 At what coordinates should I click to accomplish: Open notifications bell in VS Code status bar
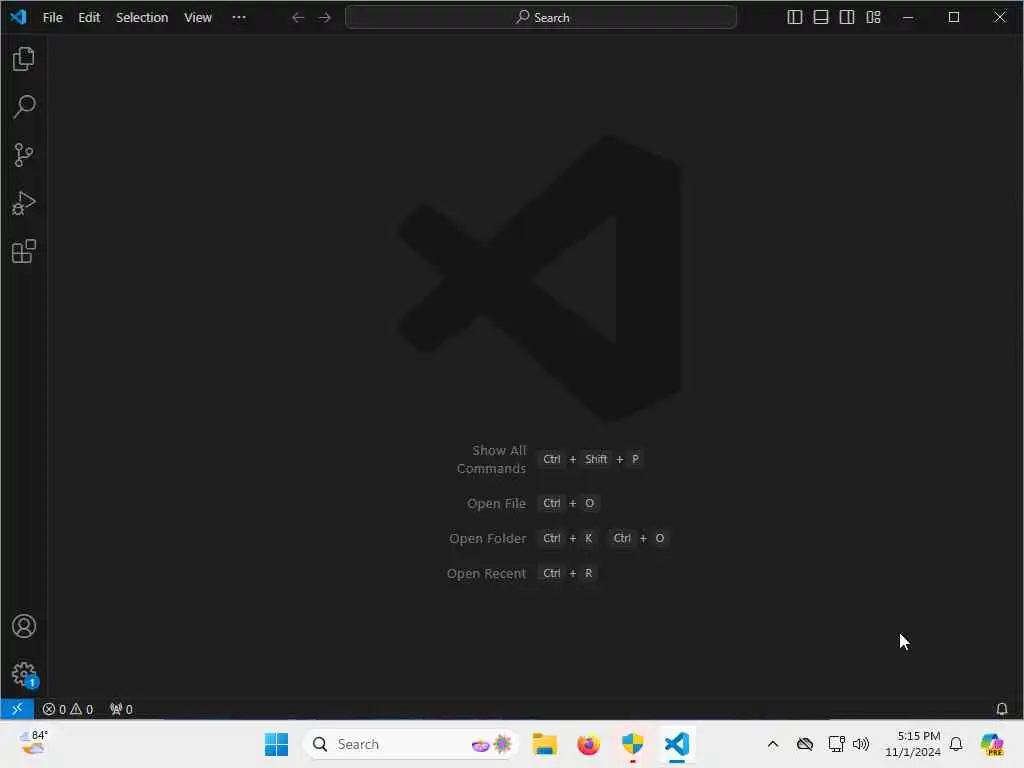tap(1001, 709)
